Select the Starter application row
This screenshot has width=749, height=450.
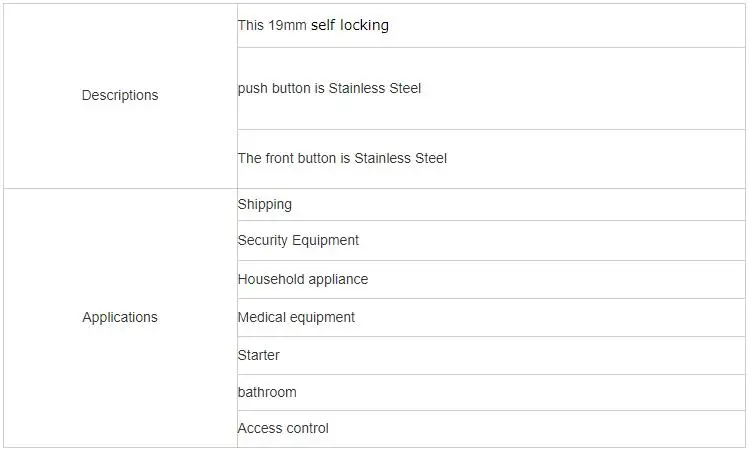tap(491, 355)
